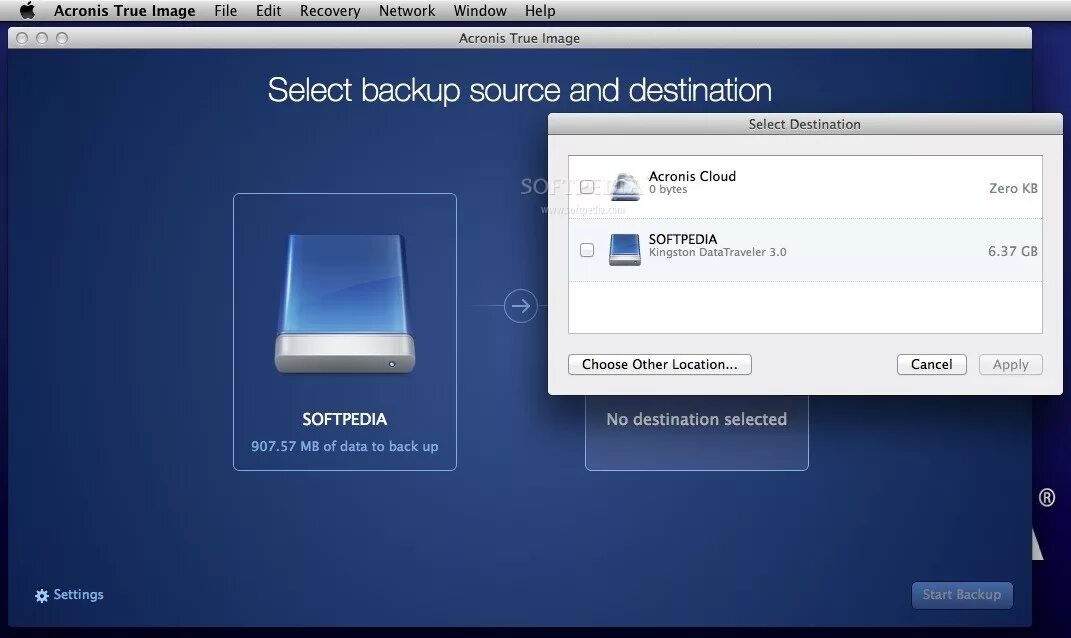Click the '6.37 GB' size value
Screen dimensions: 1071x638
[1012, 251]
